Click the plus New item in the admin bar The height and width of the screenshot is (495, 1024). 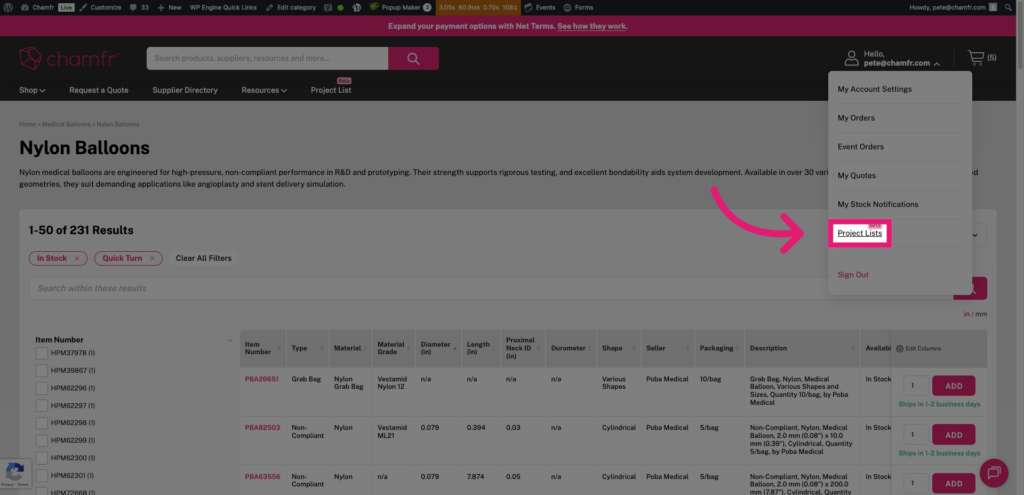pyautogui.click(x=169, y=7)
